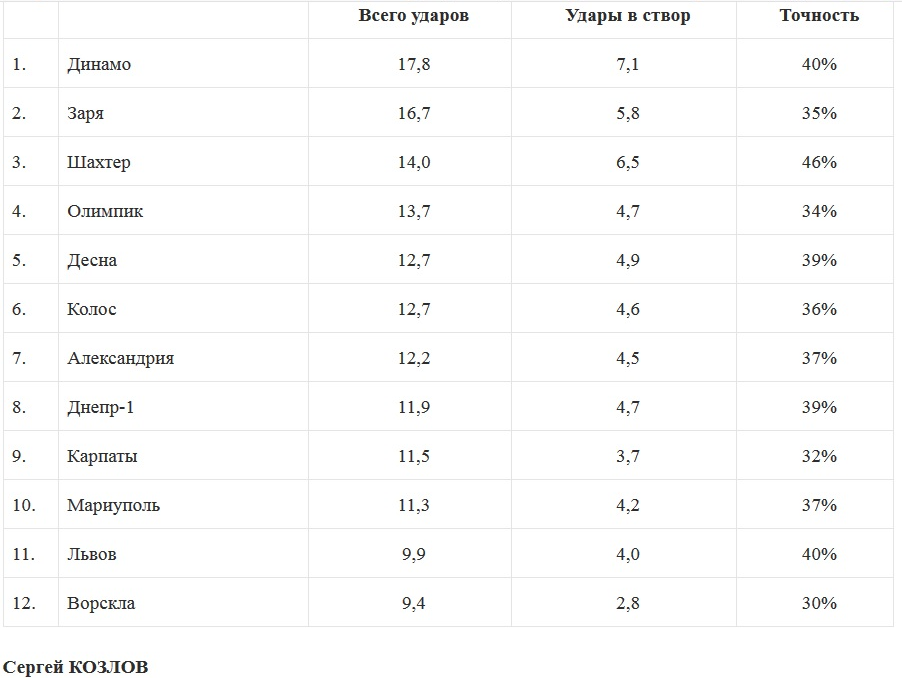Click Динамо's total shots value 17,8
Screen dimensions: 902x678
coord(414,65)
